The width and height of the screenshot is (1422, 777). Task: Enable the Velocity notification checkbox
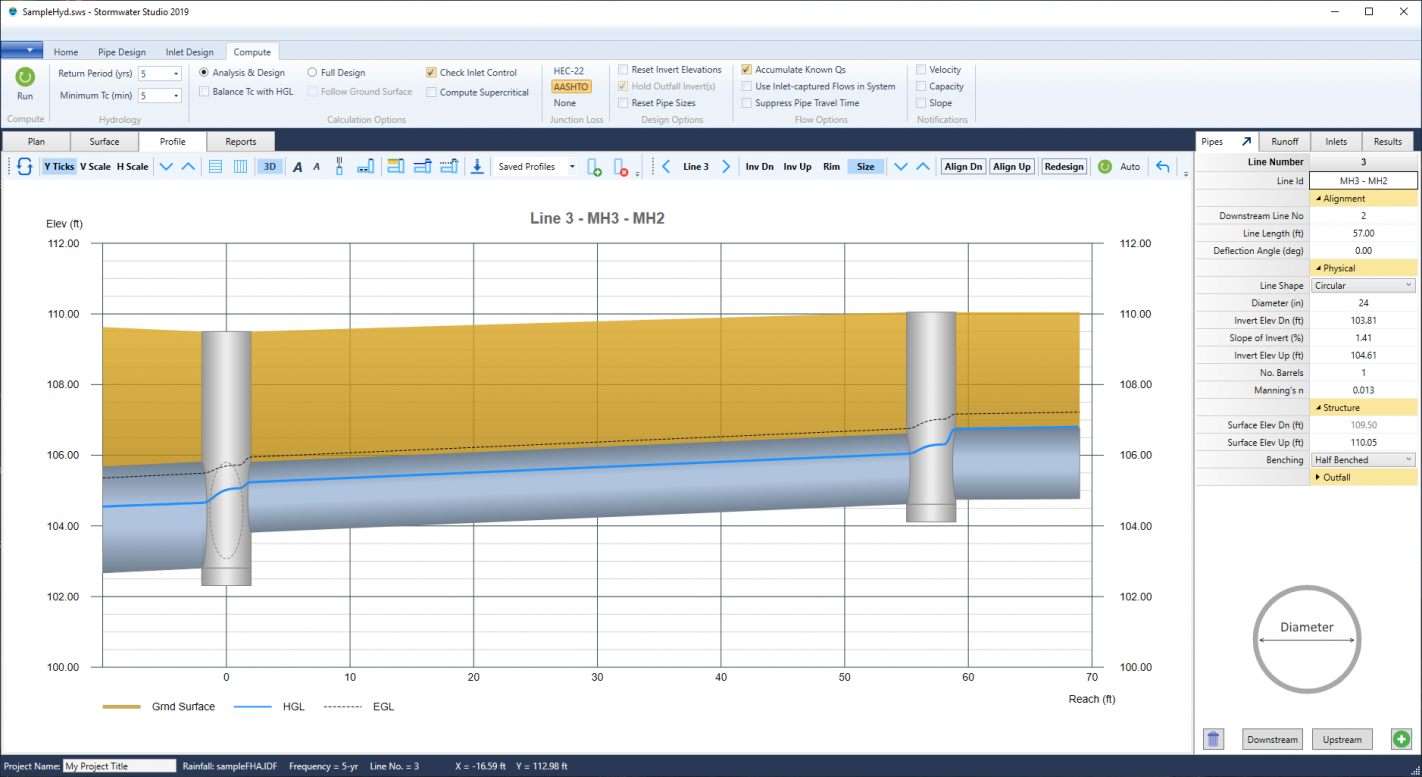(x=923, y=69)
